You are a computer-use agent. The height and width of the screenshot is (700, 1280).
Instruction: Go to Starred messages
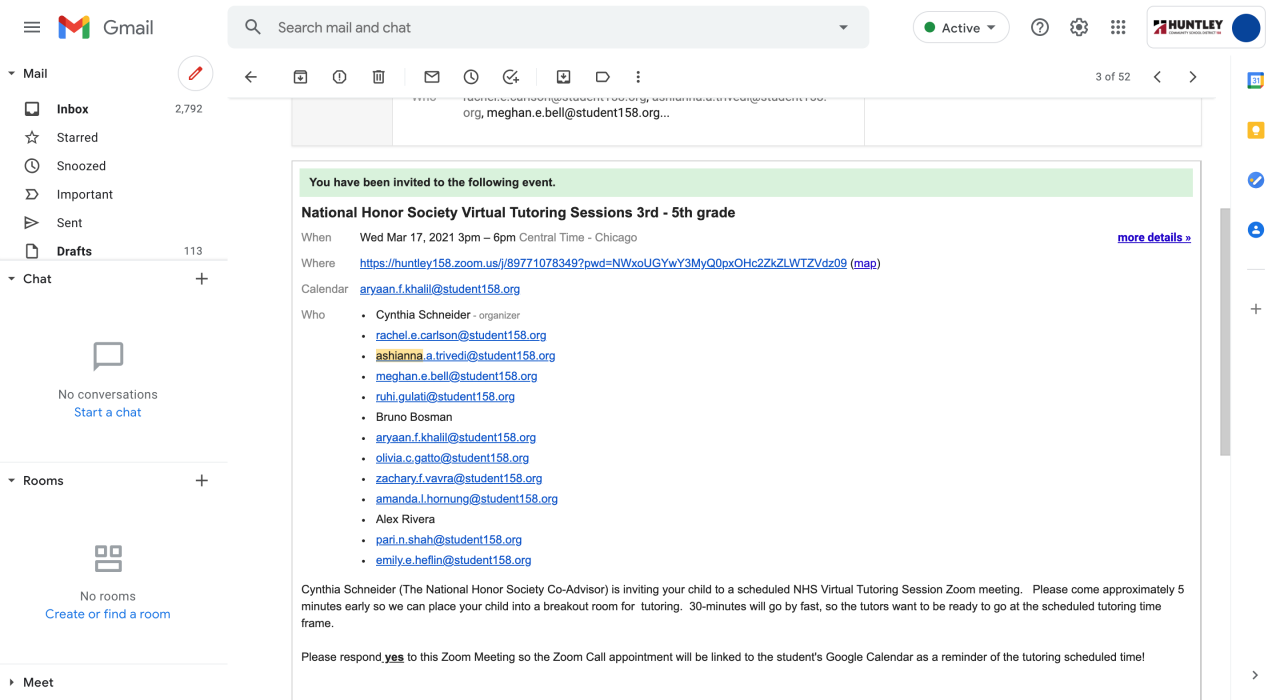tap(77, 137)
